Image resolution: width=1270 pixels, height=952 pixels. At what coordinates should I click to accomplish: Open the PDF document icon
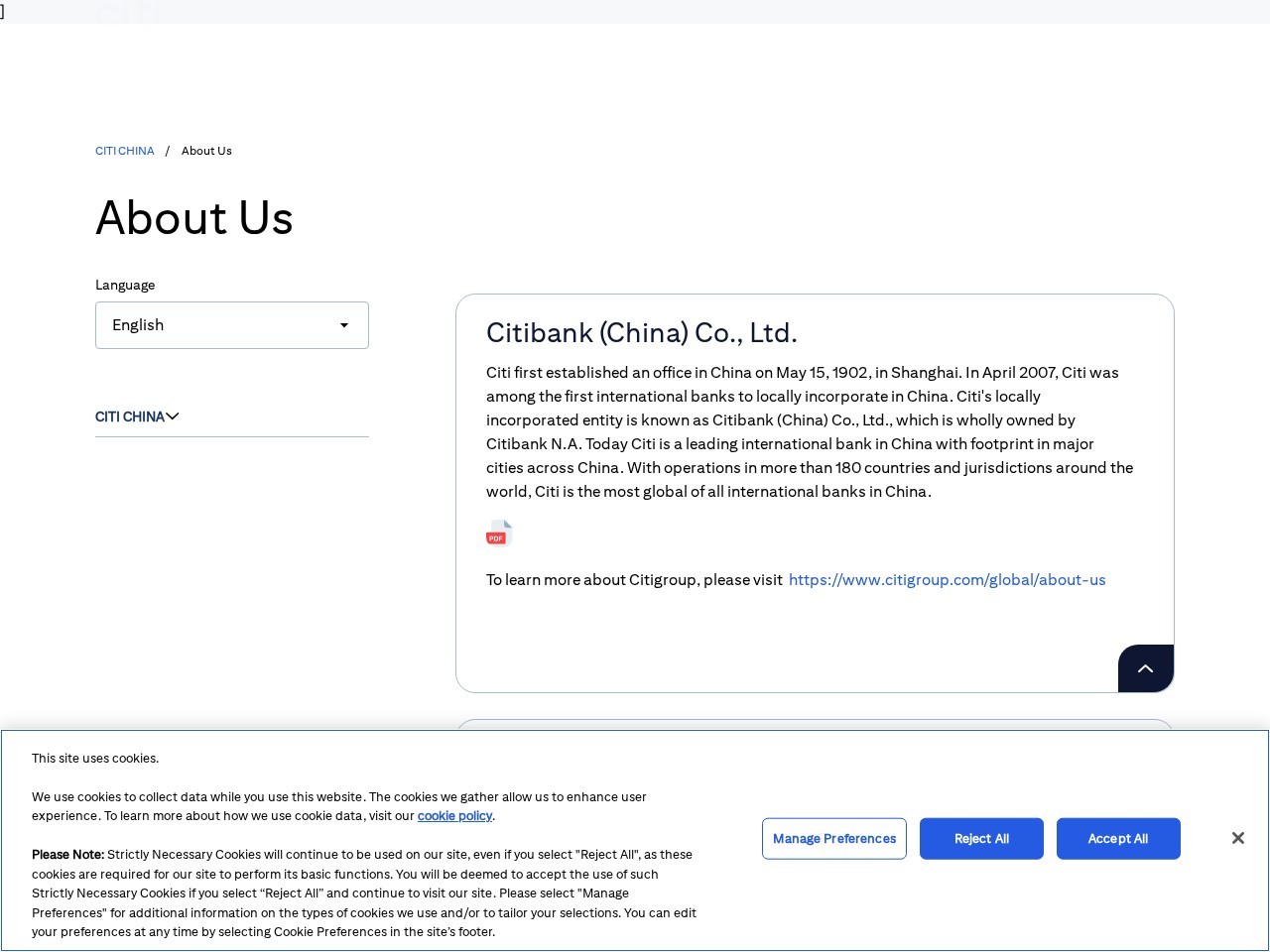point(498,534)
